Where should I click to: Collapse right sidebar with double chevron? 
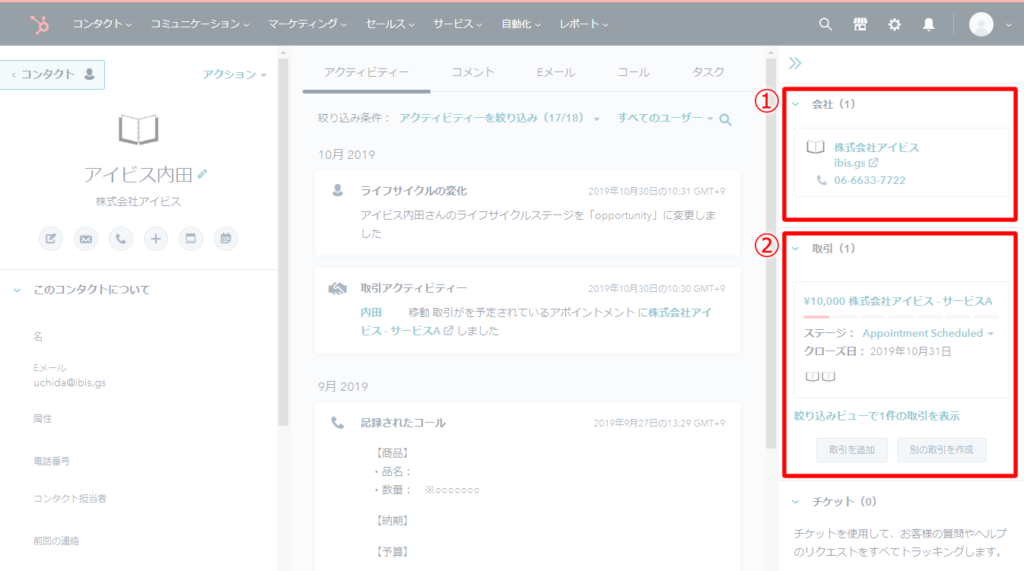795,63
